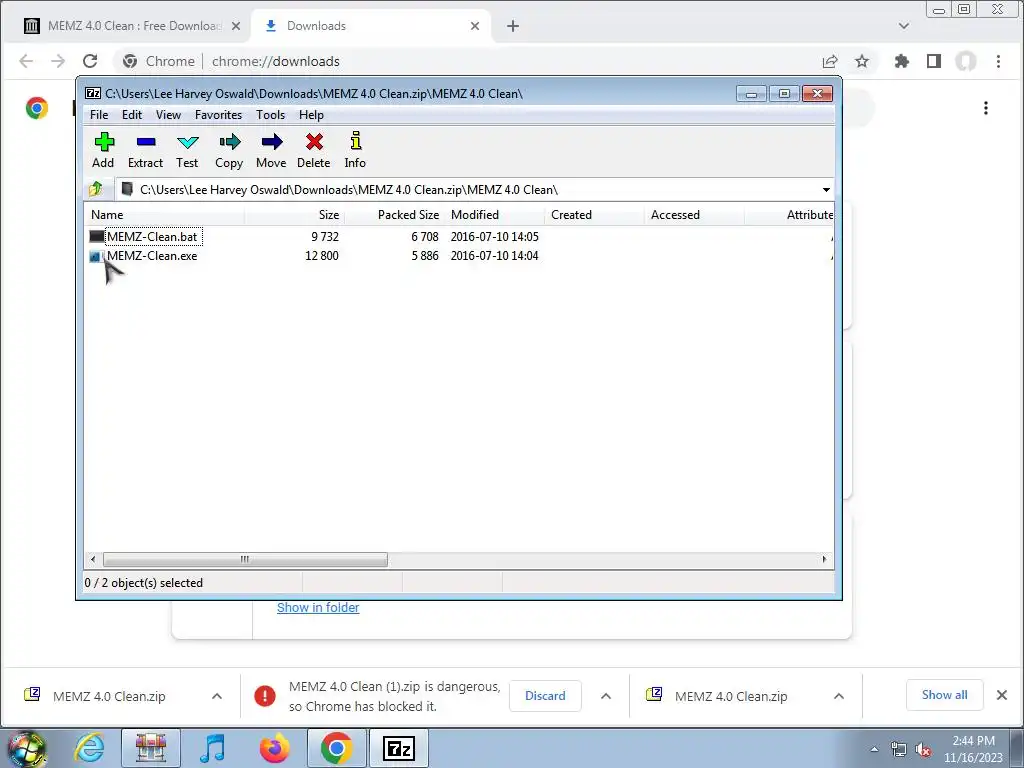Image resolution: width=1024 pixels, height=768 pixels.
Task: Click the Extract toolbar icon
Action: [146, 150]
